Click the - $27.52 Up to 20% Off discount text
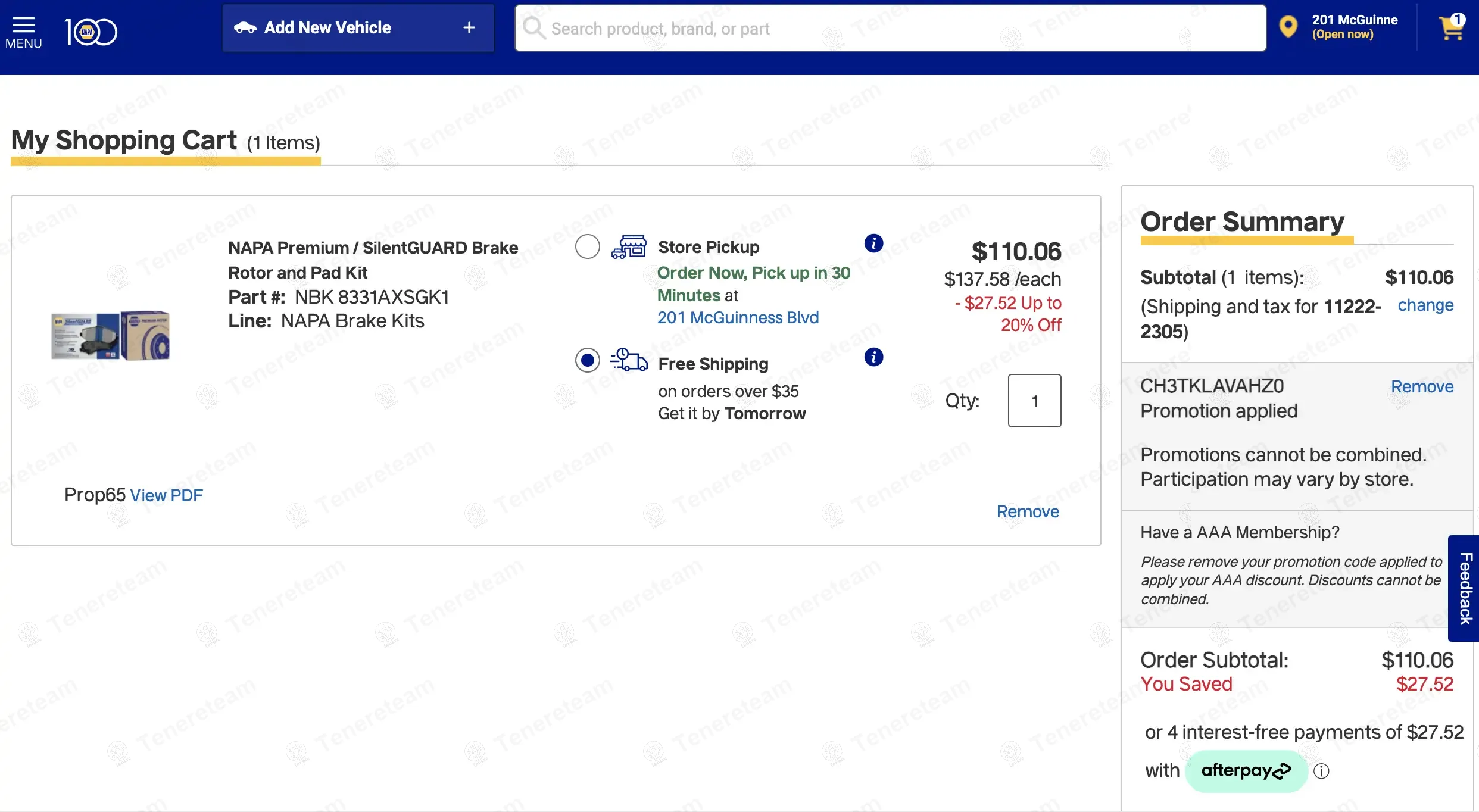 (1008, 314)
